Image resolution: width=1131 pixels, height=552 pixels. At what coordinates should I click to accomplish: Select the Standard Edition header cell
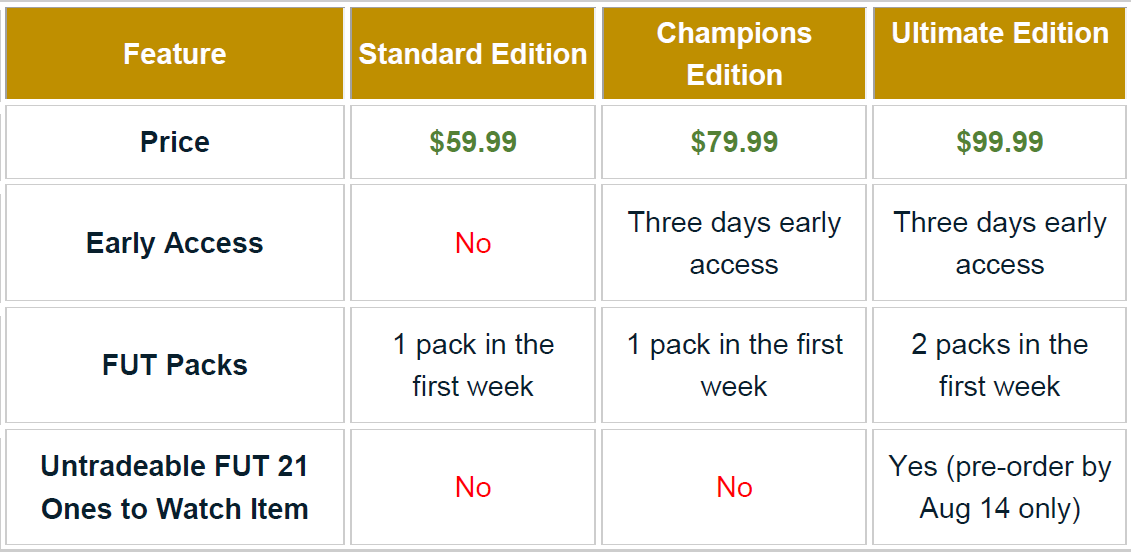pyautogui.click(x=473, y=54)
